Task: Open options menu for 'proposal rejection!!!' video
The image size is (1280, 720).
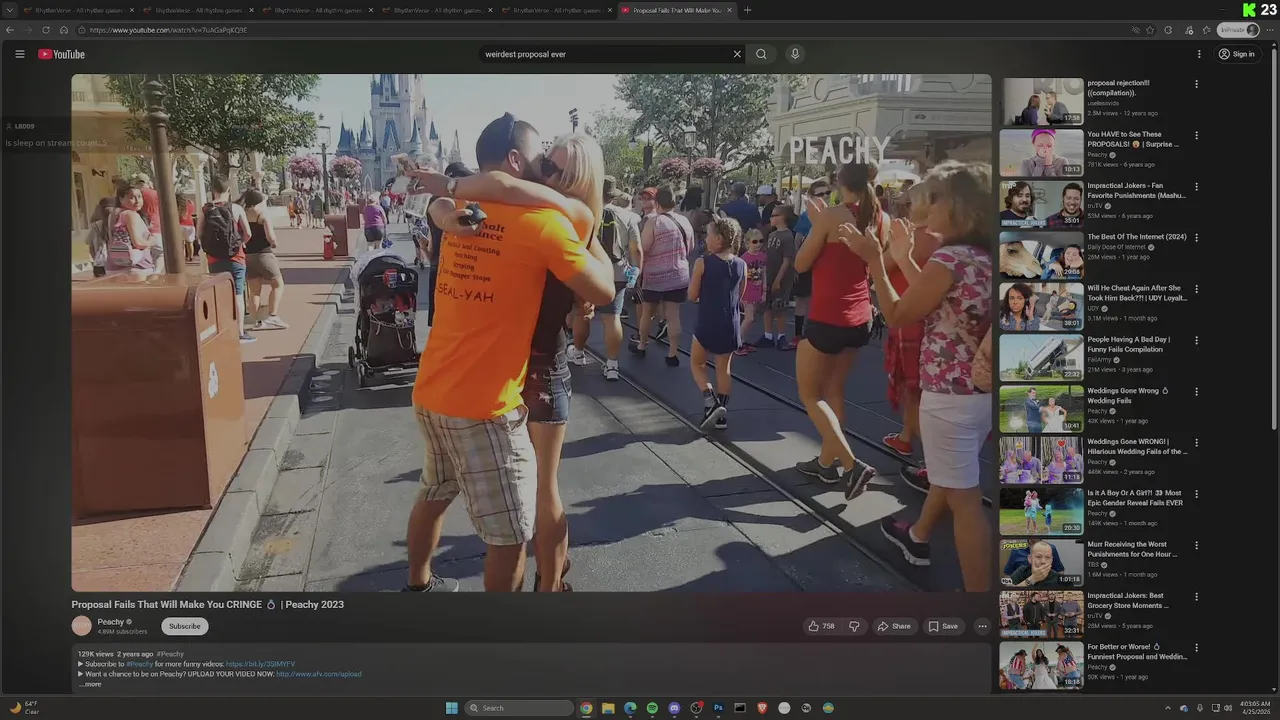Action: tap(1196, 84)
